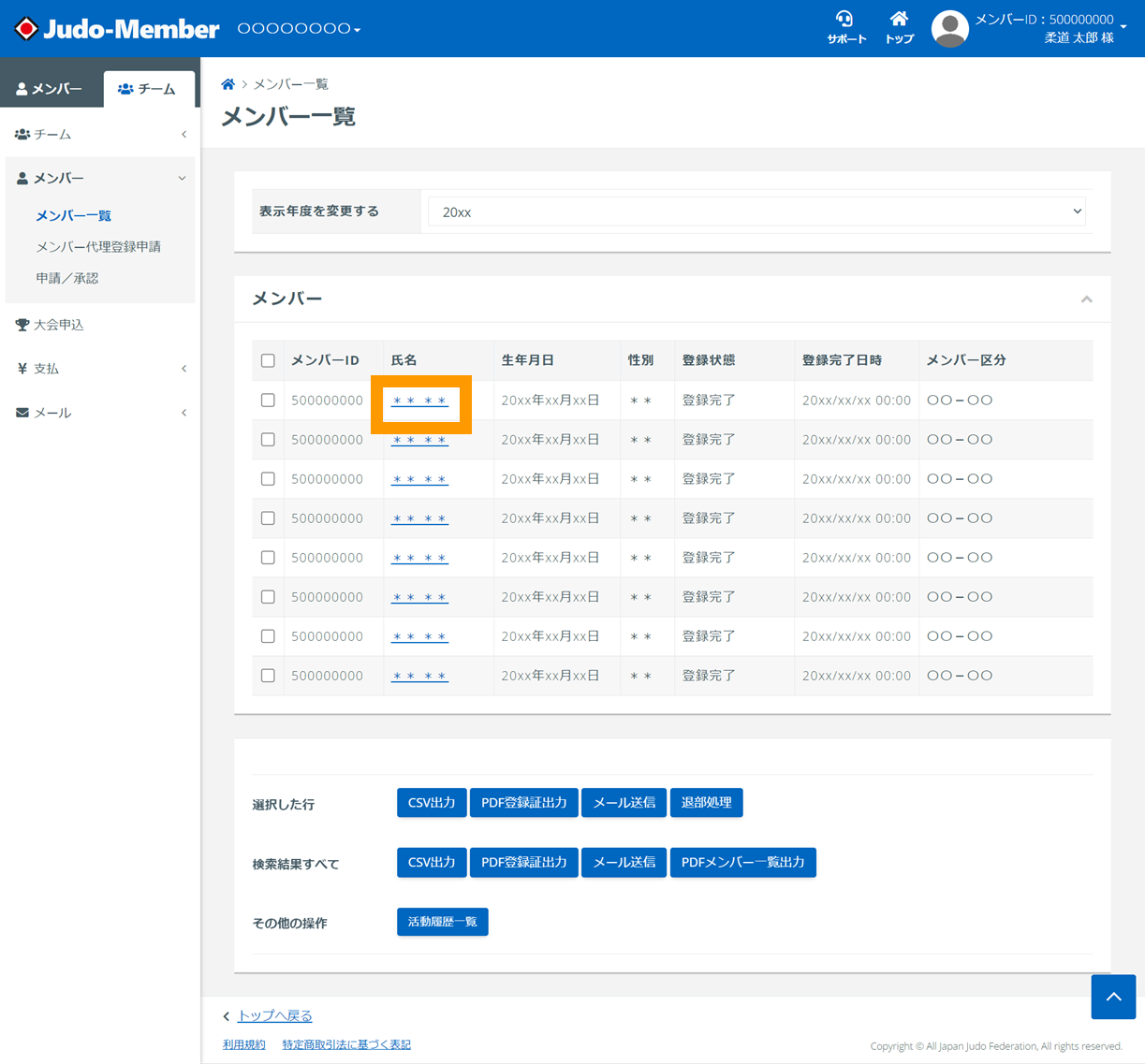Screen dimensions: 1145x1064
Task: Switch to the メンバー tab
Action: coord(50,89)
